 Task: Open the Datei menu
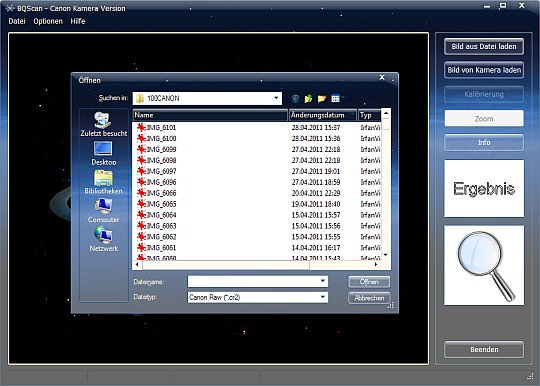point(17,21)
